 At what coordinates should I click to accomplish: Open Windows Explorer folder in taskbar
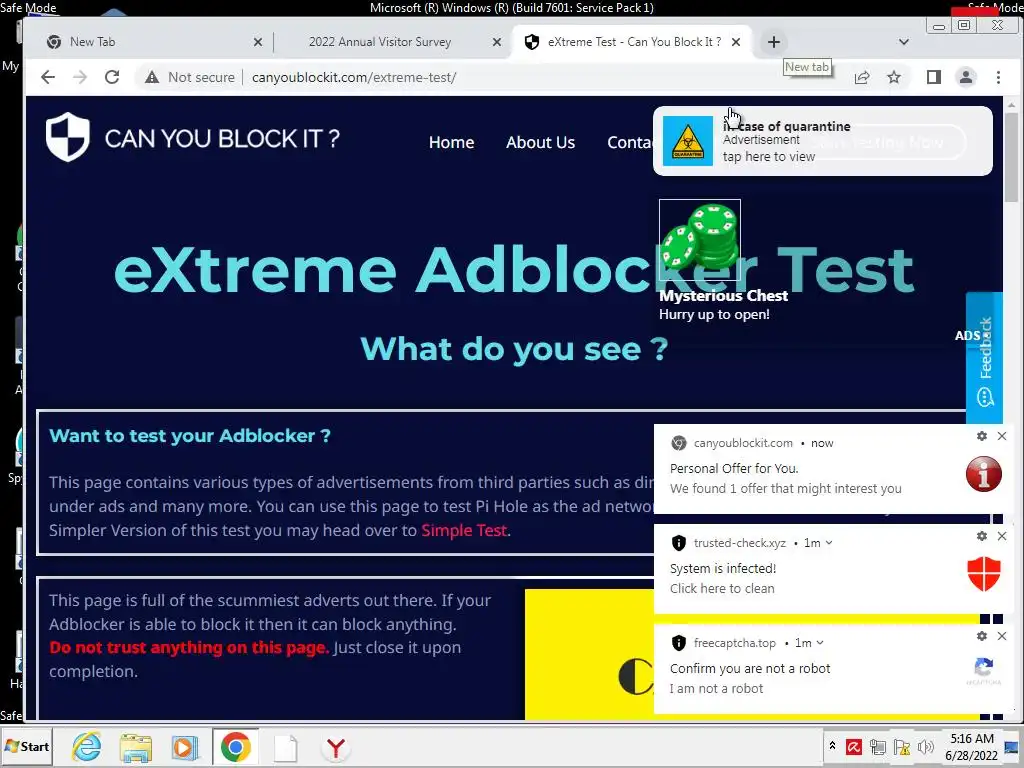coord(136,747)
